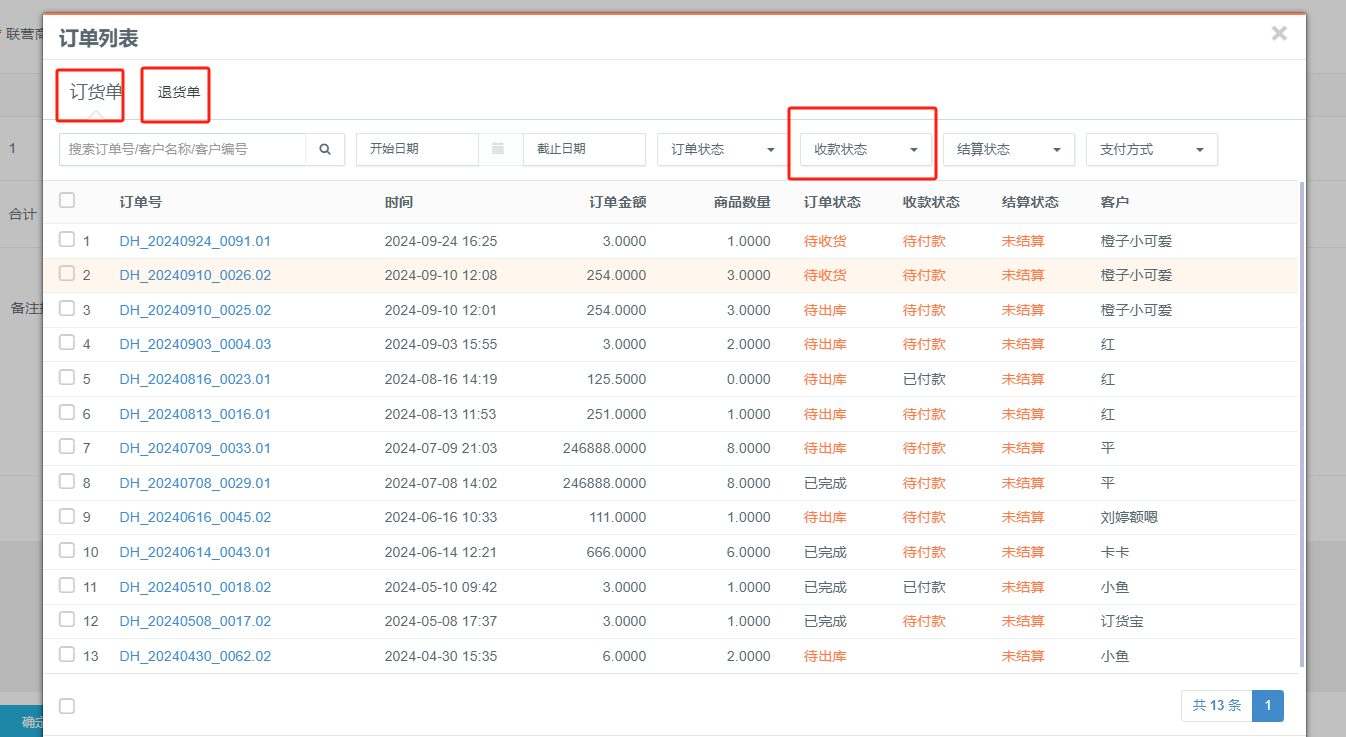The image size is (1346, 737).
Task: Click 已完成 status in row DH_20240708_0029.01
Action: click(825, 483)
